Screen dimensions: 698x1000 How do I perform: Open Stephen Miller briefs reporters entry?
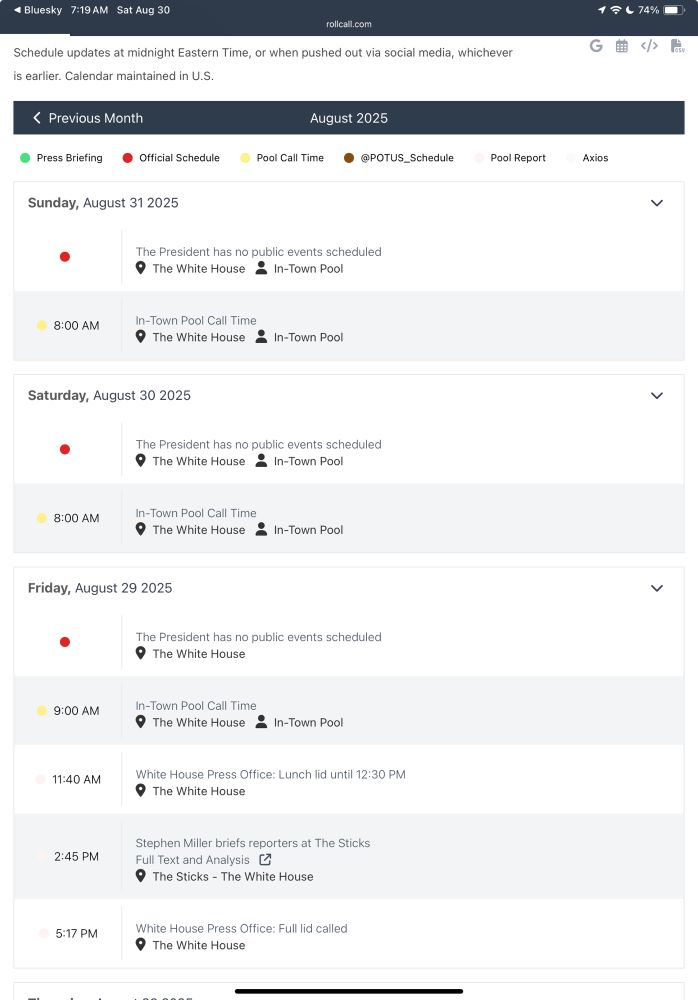click(x=253, y=843)
